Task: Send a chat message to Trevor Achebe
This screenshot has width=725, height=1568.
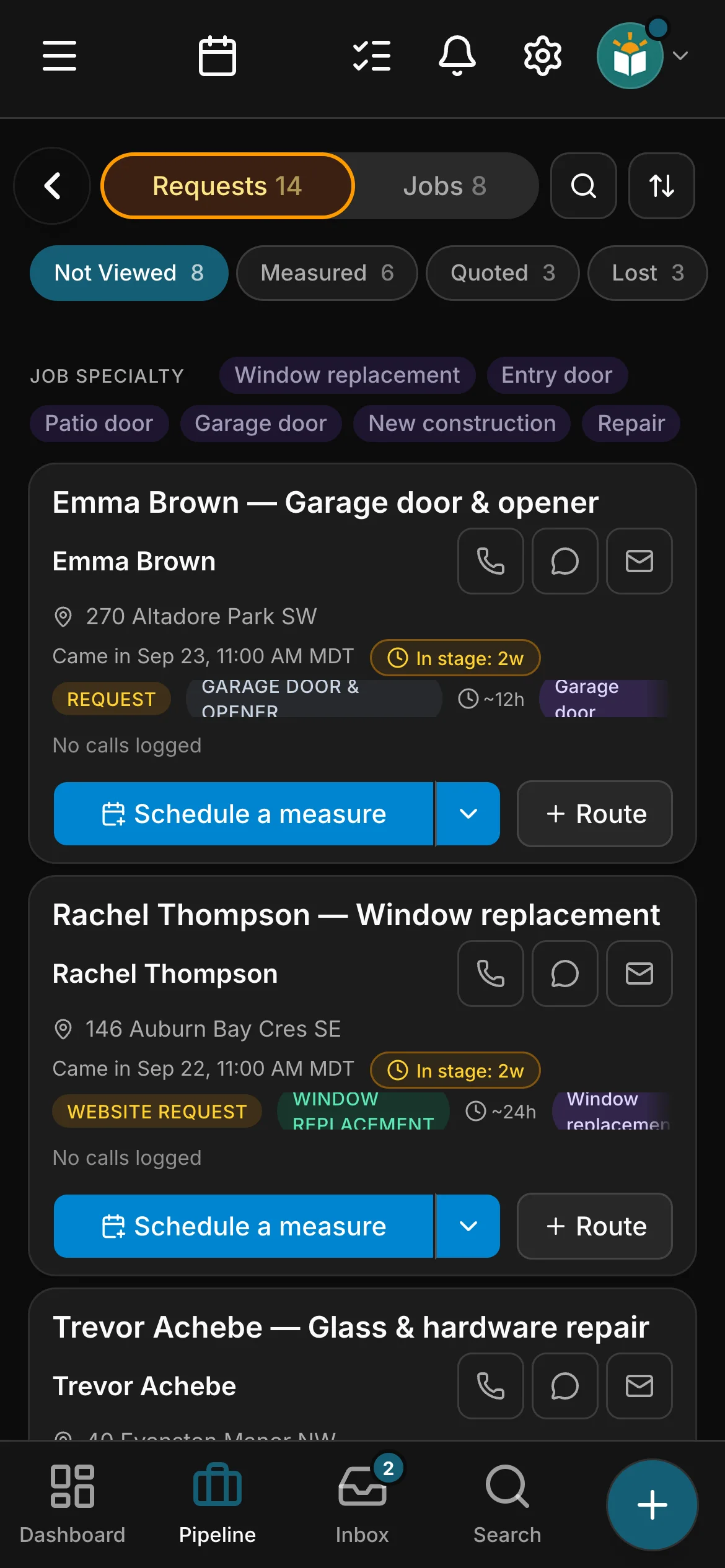Action: click(565, 1386)
